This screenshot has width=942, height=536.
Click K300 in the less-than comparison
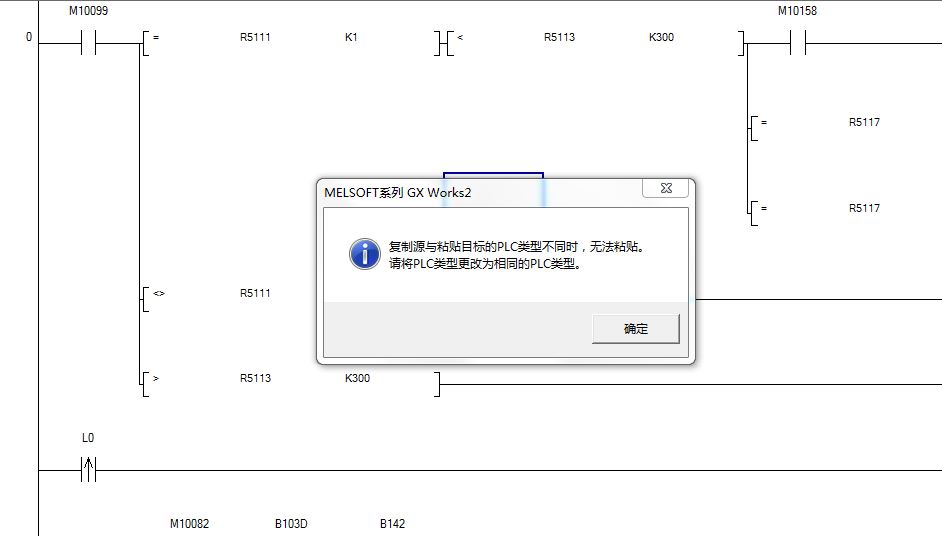(661, 38)
